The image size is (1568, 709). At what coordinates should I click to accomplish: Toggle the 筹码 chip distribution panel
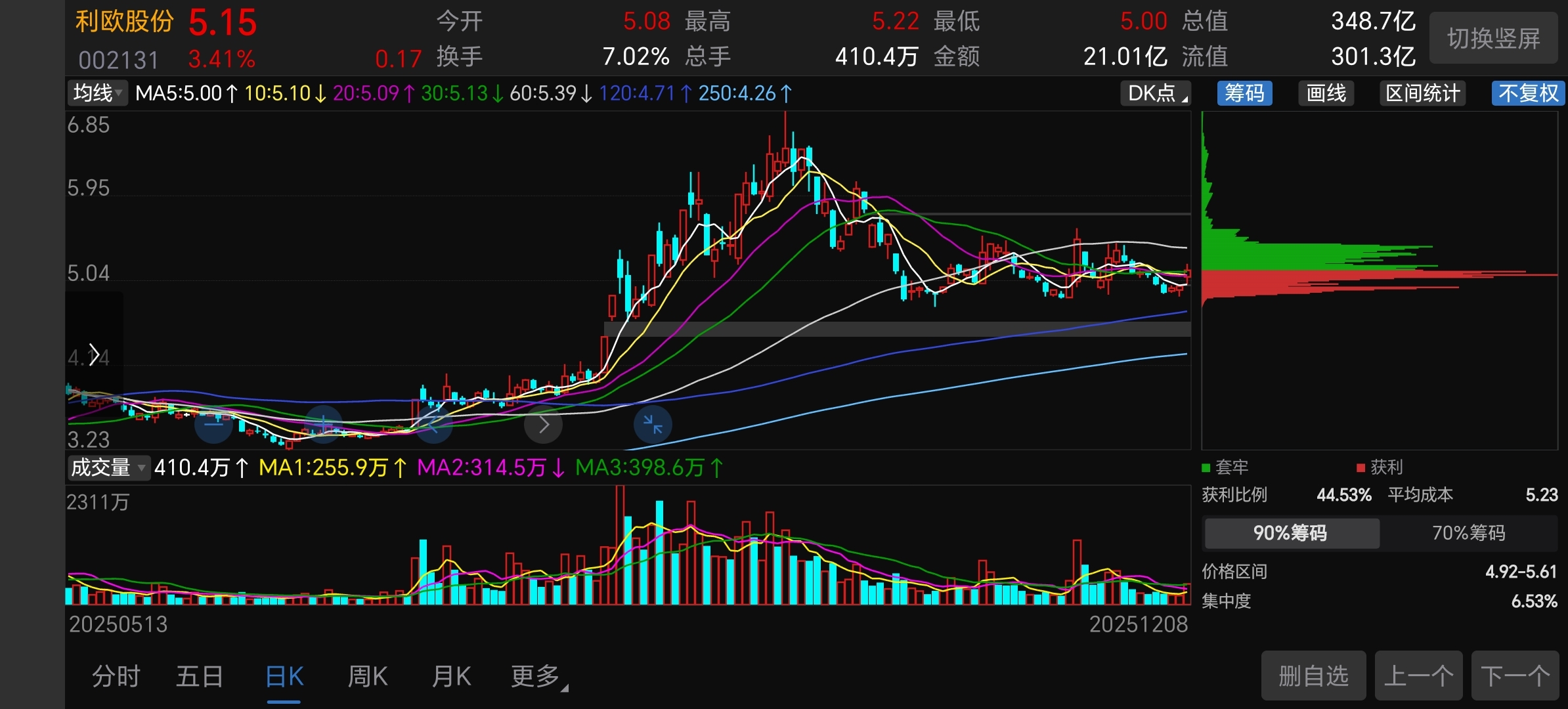click(x=1244, y=93)
